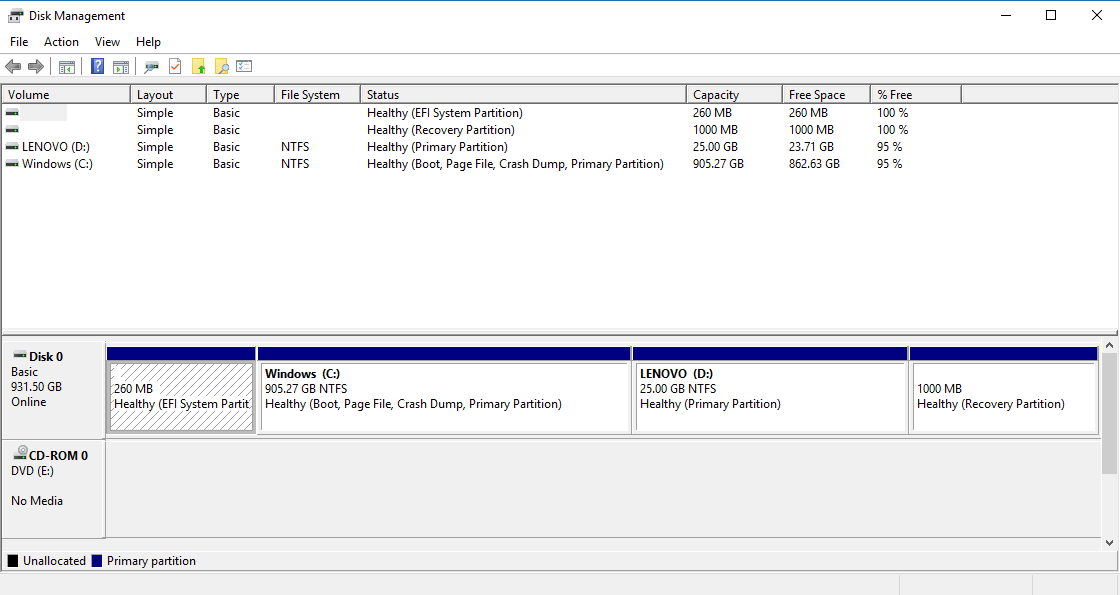Click the Healthy (Recovery Partition) status cell in the list
This screenshot has width=1120, height=595.
click(441, 130)
